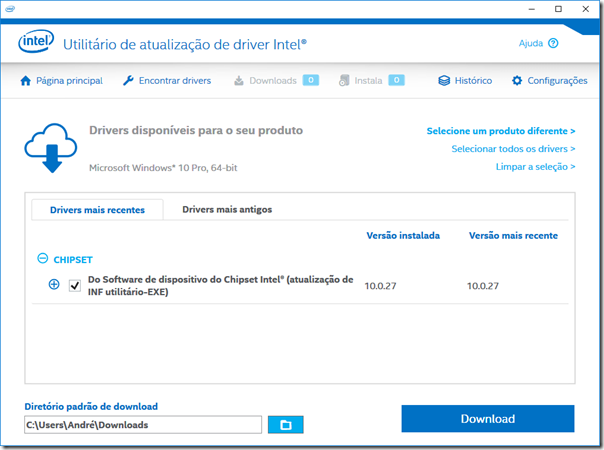
Task: Close the Intel driver utility window
Action: (586, 9)
